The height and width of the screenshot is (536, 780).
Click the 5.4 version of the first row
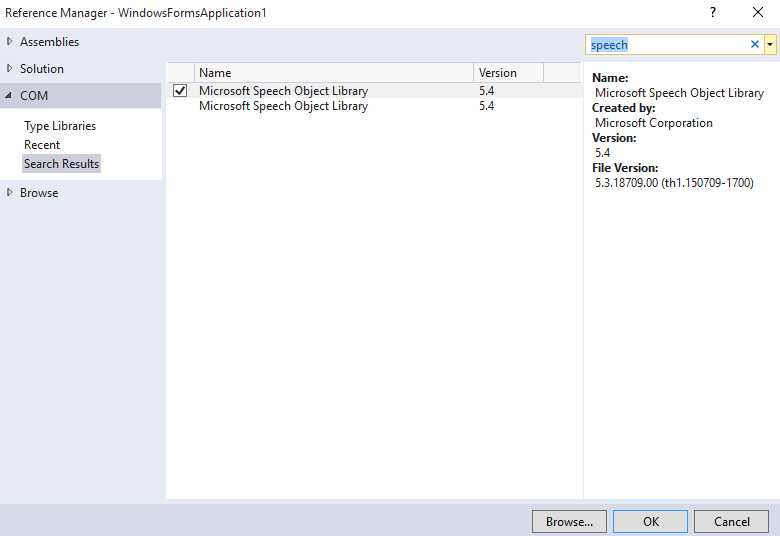point(487,91)
